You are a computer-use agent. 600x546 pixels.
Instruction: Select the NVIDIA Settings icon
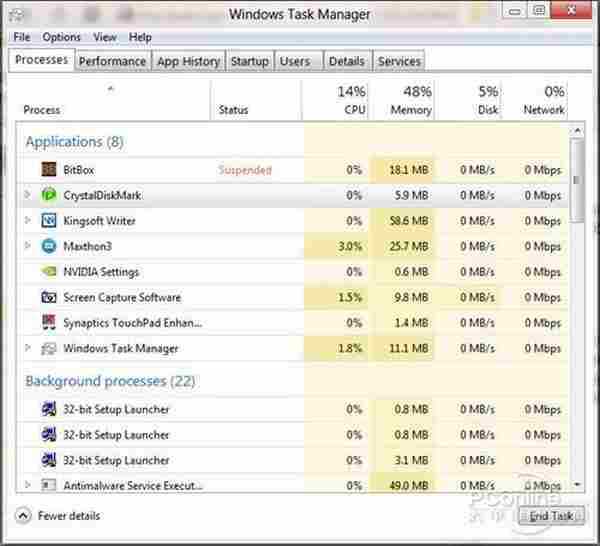[49, 272]
